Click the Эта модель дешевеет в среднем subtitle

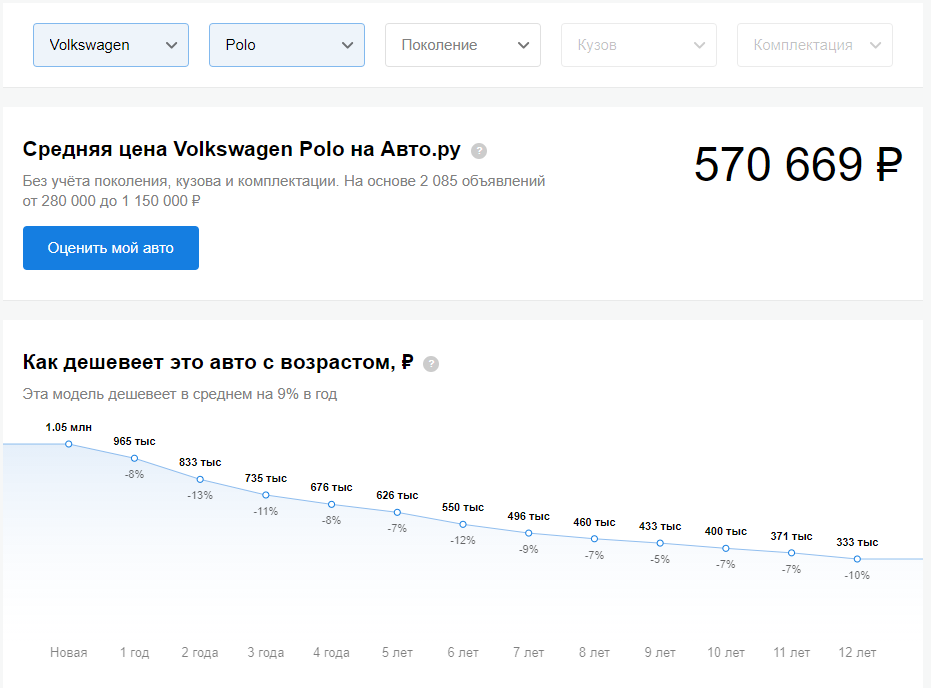point(180,394)
